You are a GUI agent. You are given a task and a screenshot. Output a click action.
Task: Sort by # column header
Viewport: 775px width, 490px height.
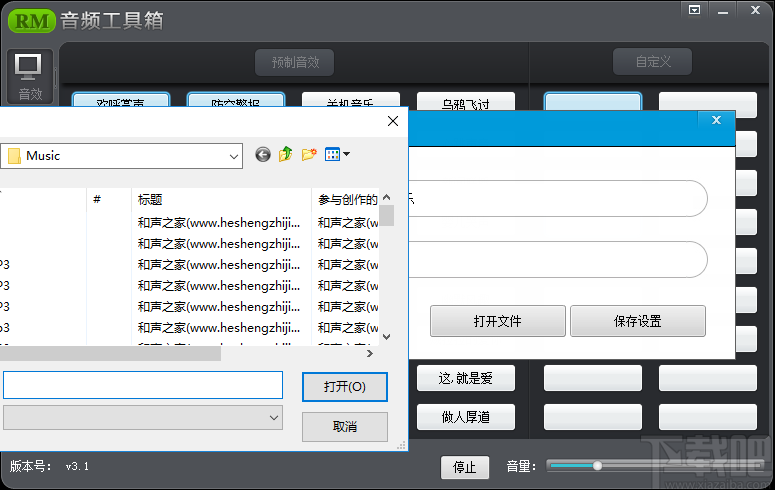click(x=109, y=200)
